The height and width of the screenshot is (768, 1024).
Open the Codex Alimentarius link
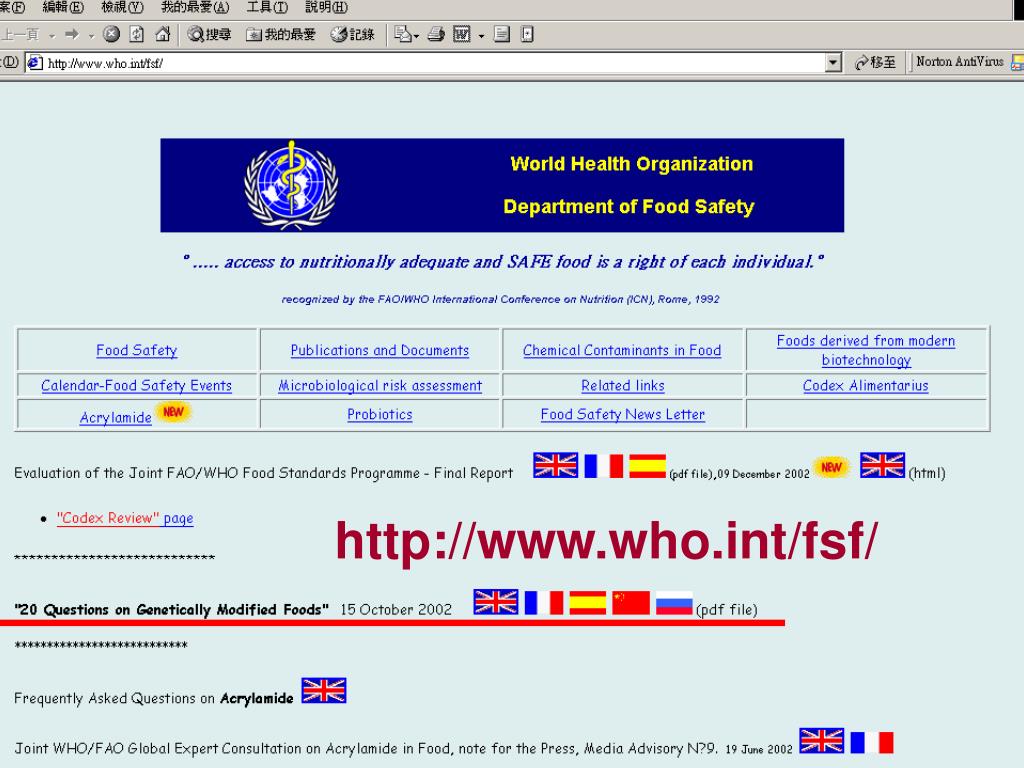866,385
